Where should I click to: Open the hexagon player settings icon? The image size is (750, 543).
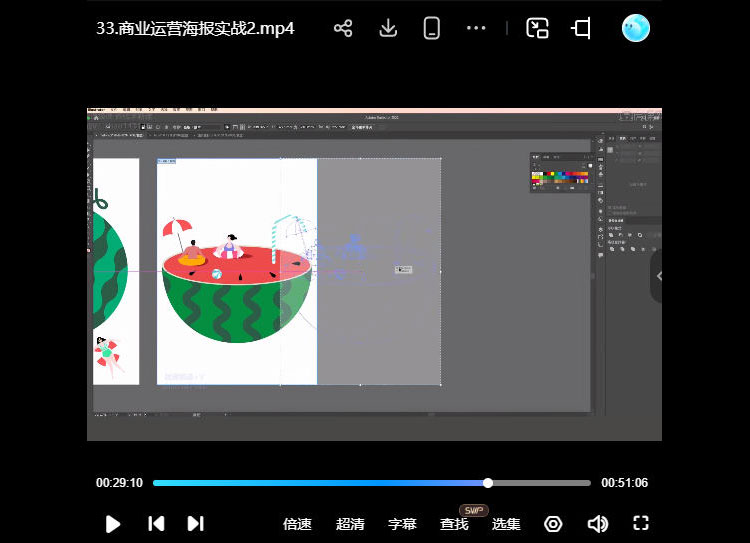pyautogui.click(x=553, y=523)
